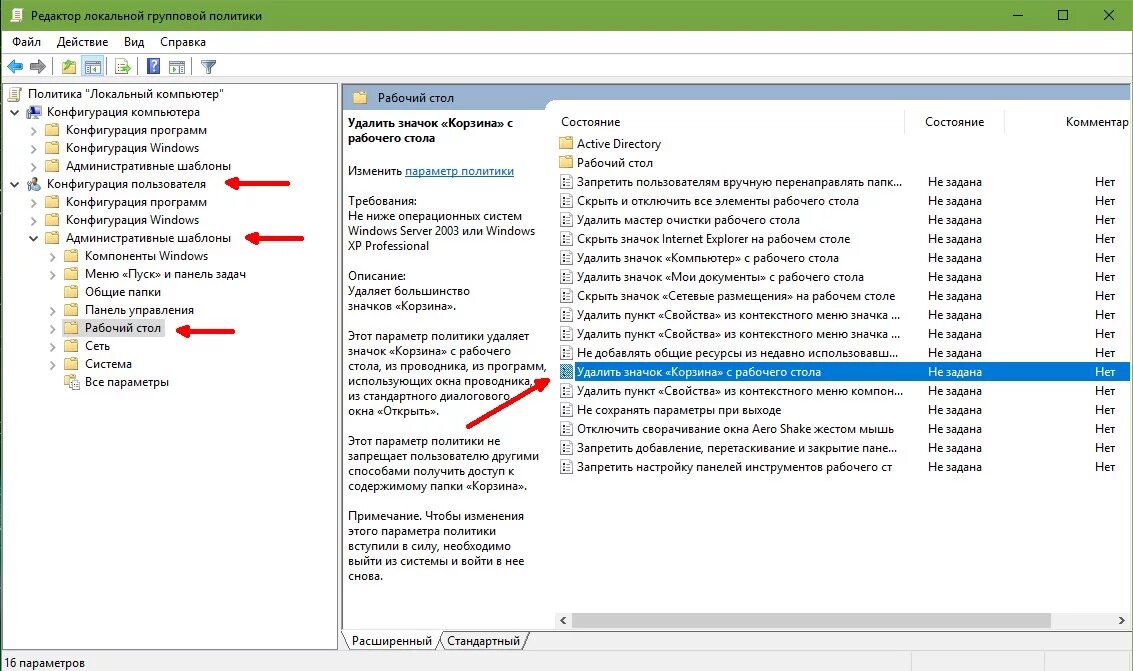Open the Действие menu
The image size is (1133, 671).
tap(82, 42)
